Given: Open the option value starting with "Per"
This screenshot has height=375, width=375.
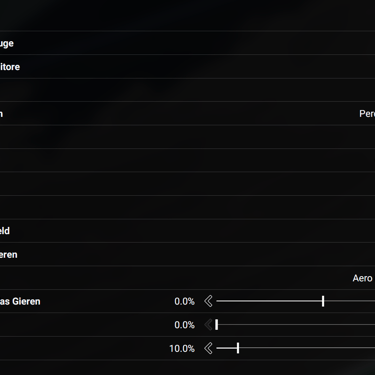Looking at the screenshot, I should point(367,114).
